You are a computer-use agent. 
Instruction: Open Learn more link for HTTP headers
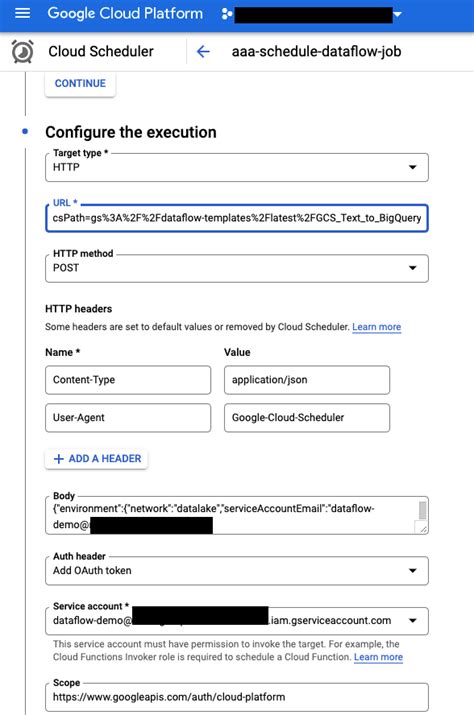click(376, 327)
